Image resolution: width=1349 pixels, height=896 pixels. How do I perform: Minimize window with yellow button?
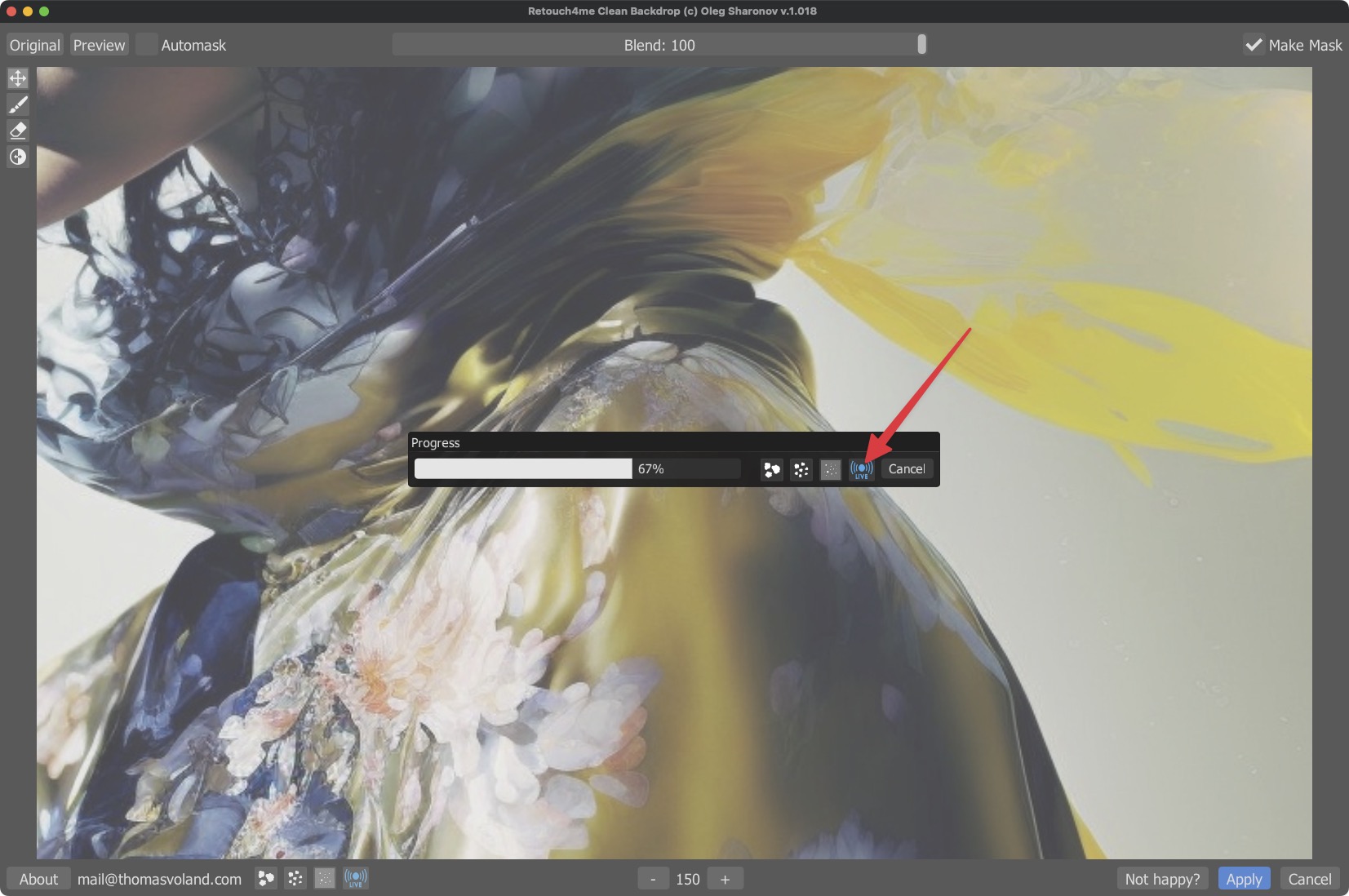pyautogui.click(x=28, y=11)
